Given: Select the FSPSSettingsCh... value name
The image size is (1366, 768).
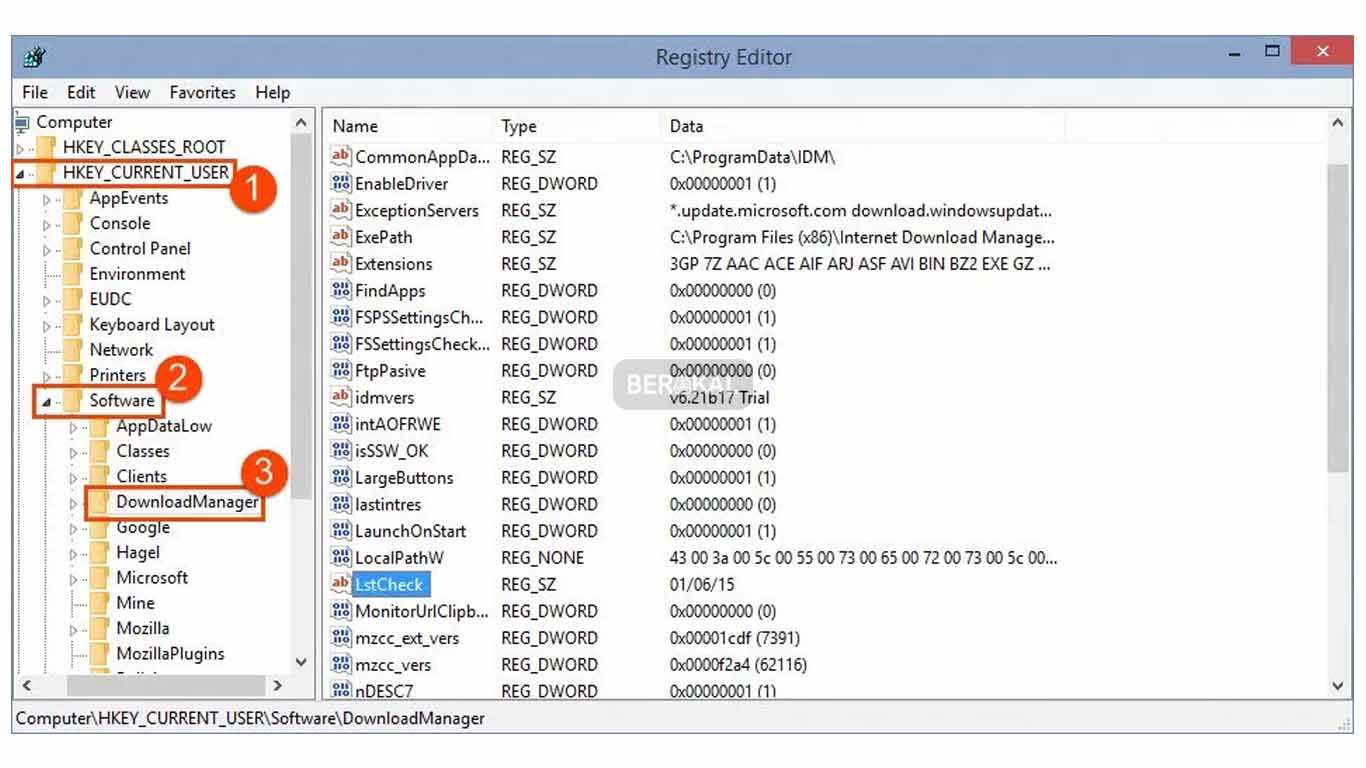Looking at the screenshot, I should pos(419,317).
